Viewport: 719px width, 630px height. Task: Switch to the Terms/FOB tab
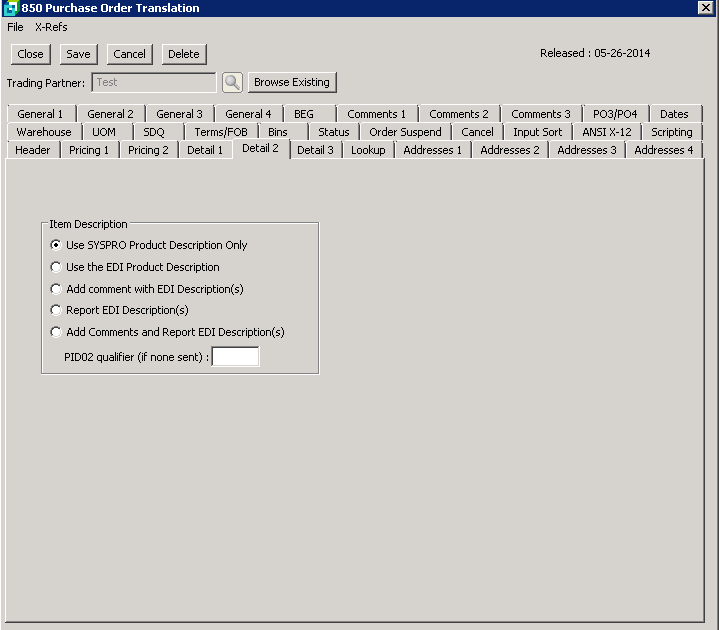point(221,132)
